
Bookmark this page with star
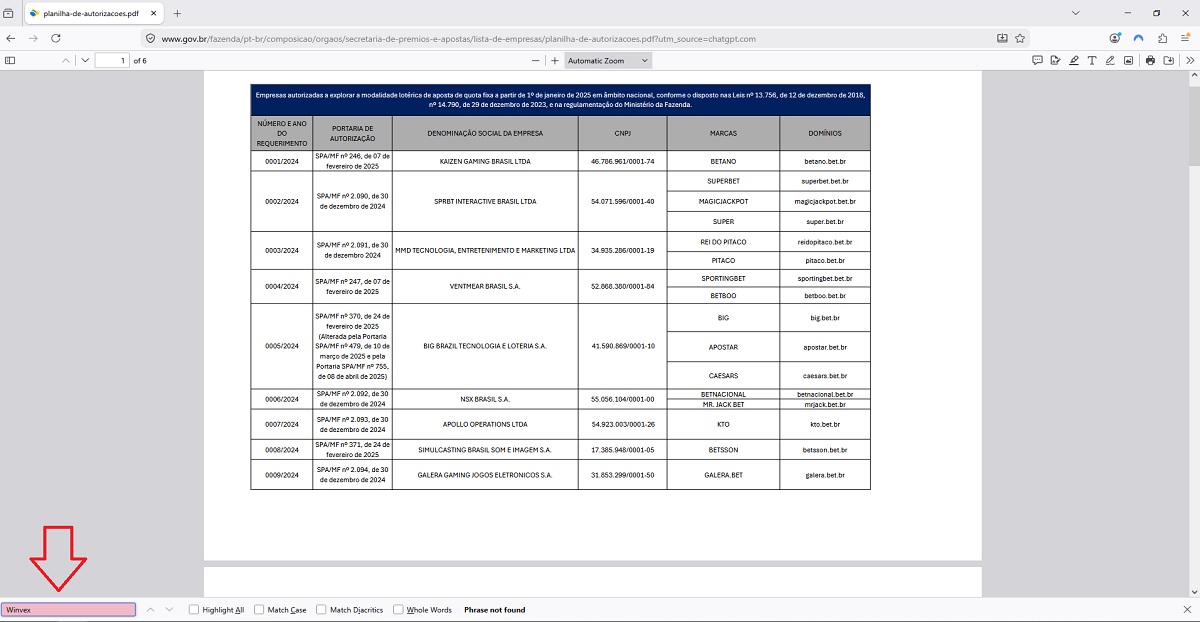[x=1020, y=38]
